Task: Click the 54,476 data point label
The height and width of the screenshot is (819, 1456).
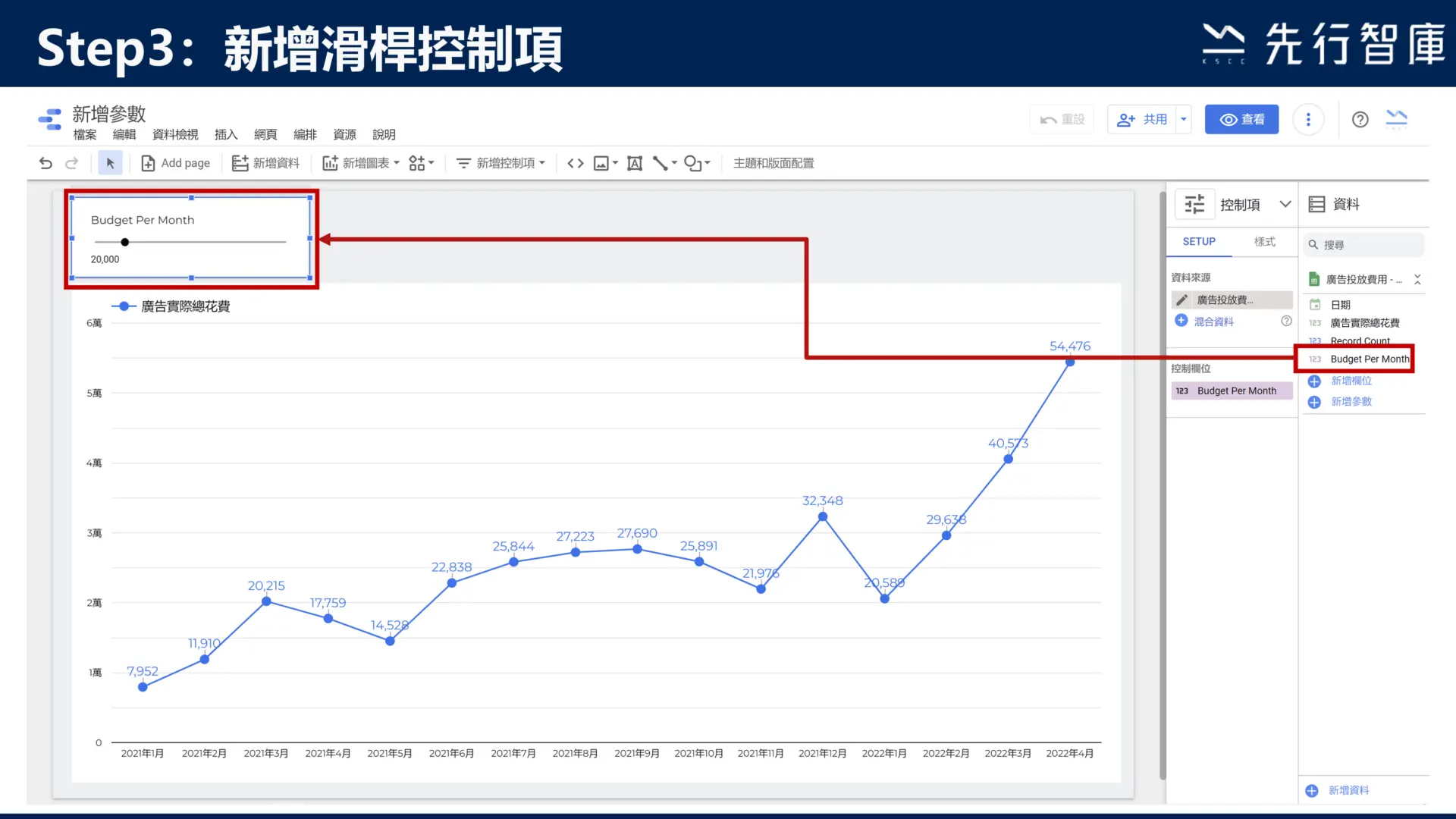Action: [1069, 346]
